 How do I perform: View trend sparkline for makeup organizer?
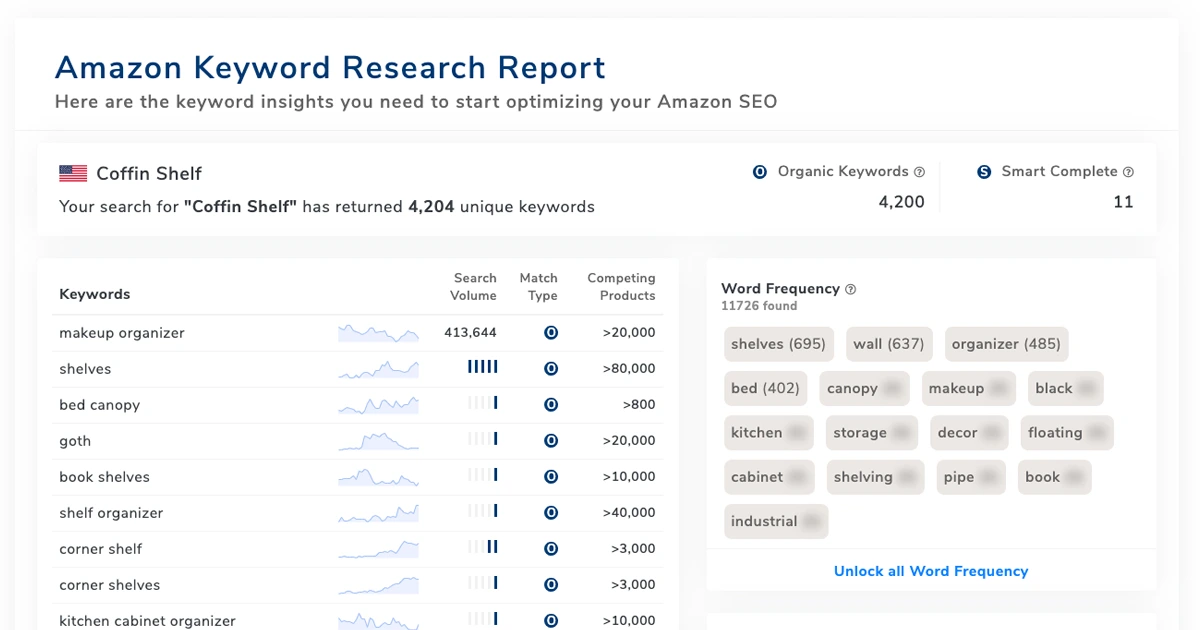pyautogui.click(x=378, y=333)
